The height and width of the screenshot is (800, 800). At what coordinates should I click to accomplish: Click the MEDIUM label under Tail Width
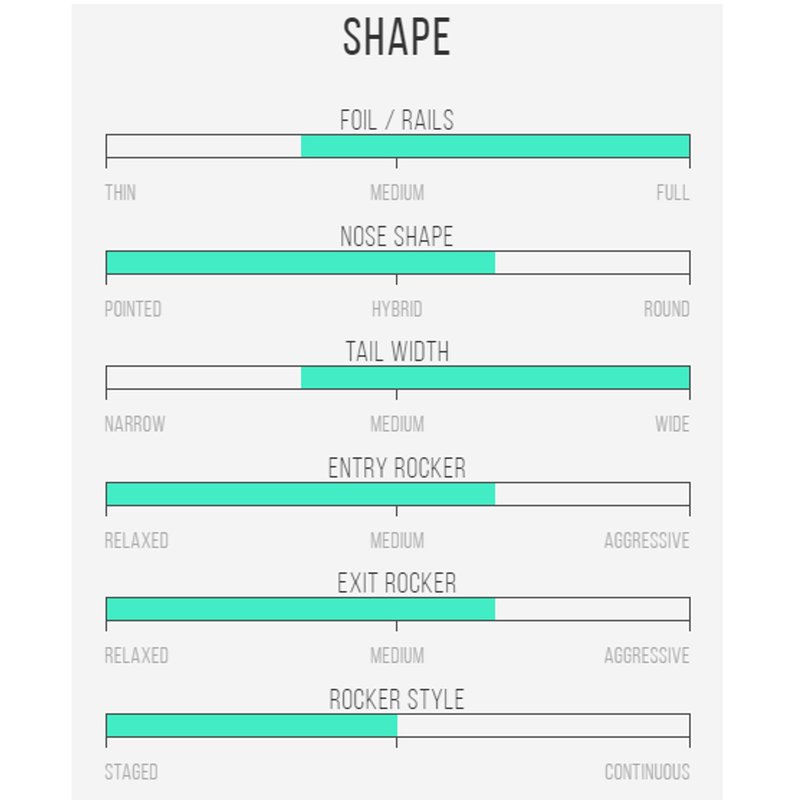point(397,424)
